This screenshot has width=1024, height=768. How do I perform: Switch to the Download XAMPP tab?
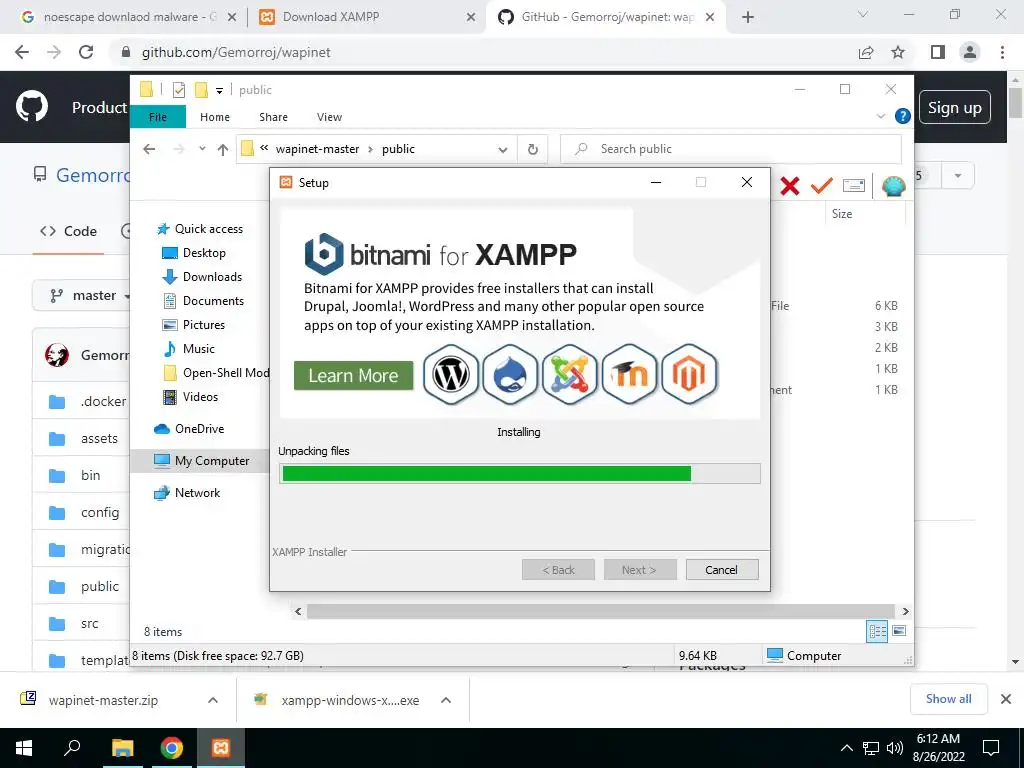(x=368, y=17)
